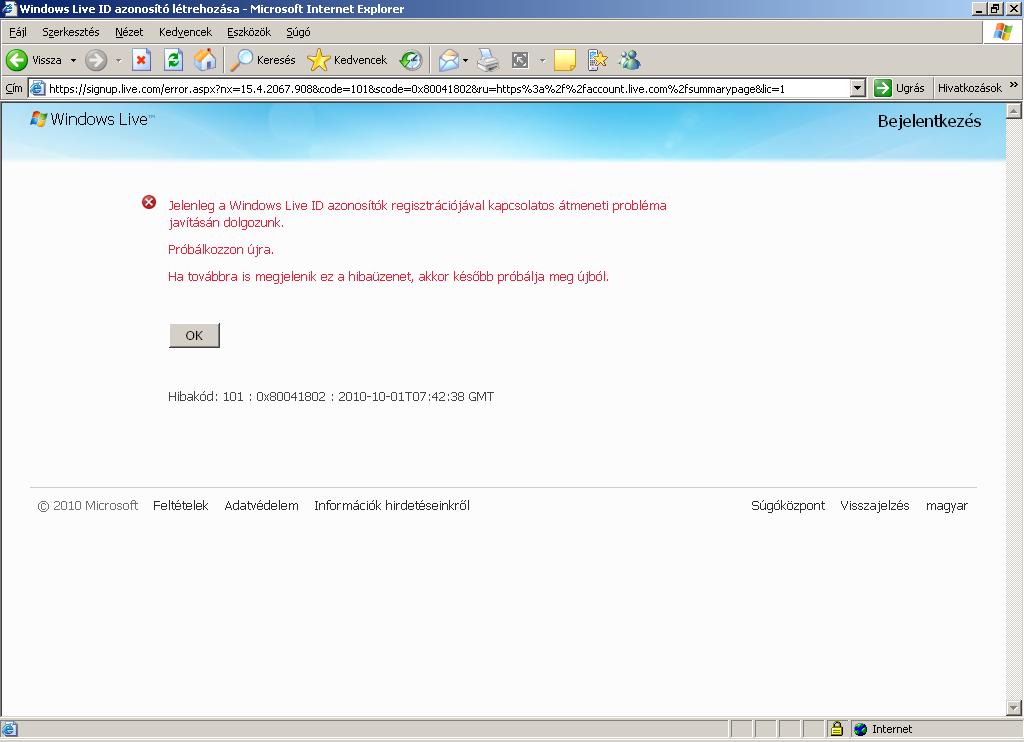Open the address bar URL dropdown

[x=858, y=88]
